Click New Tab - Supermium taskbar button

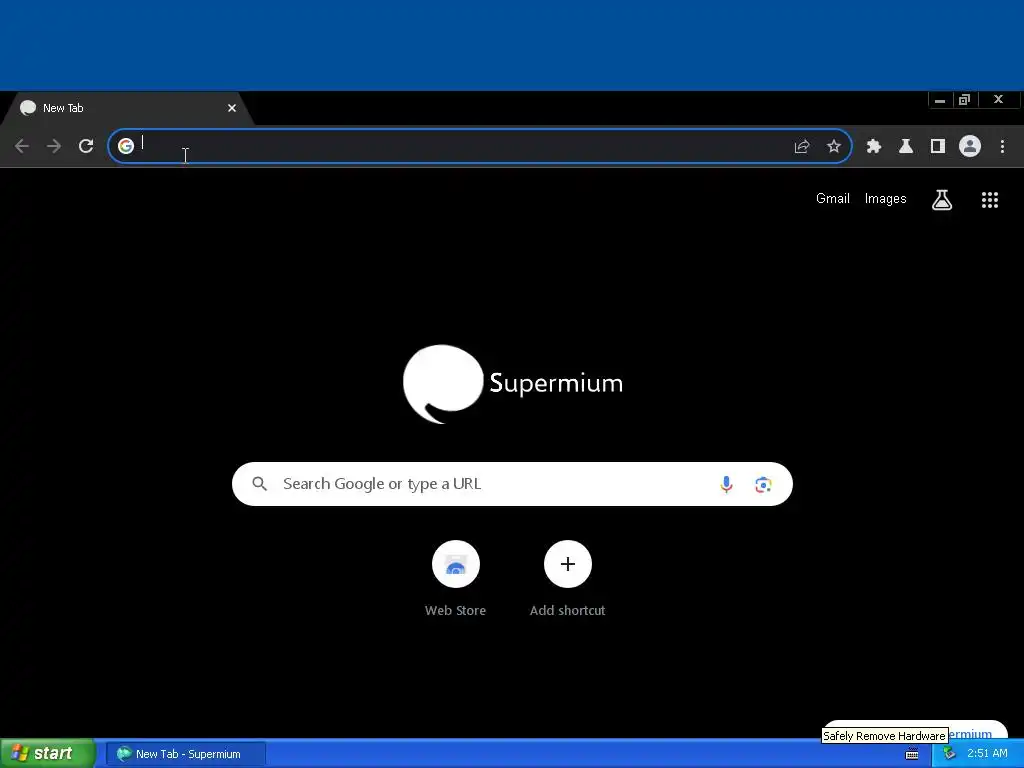pyautogui.click(x=186, y=754)
